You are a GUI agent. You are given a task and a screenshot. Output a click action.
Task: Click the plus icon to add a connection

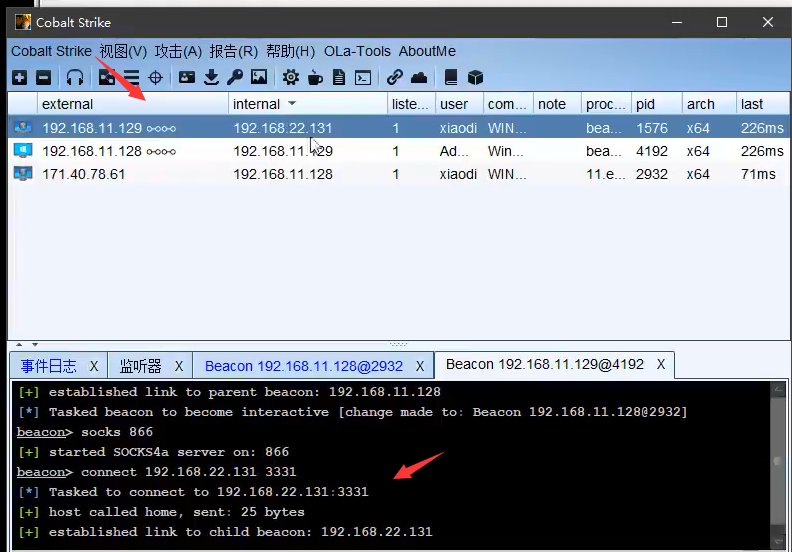[x=19, y=77]
